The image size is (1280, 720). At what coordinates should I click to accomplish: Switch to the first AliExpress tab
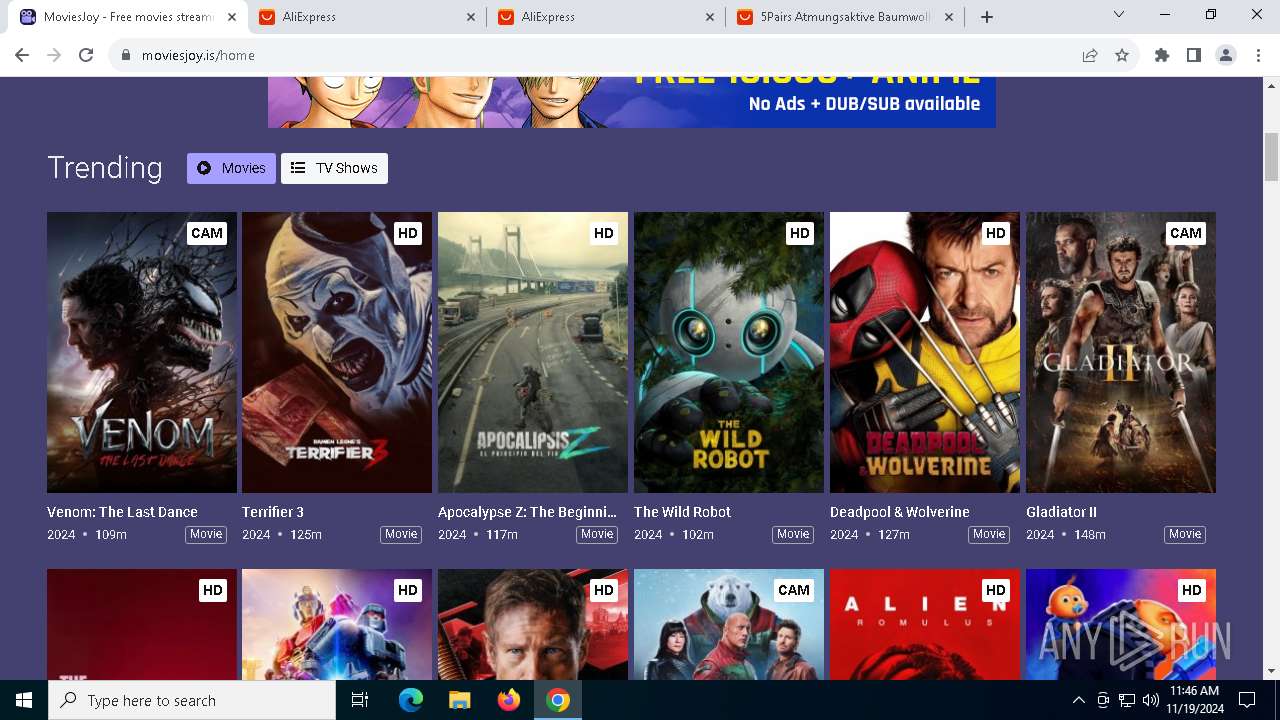tap(368, 17)
